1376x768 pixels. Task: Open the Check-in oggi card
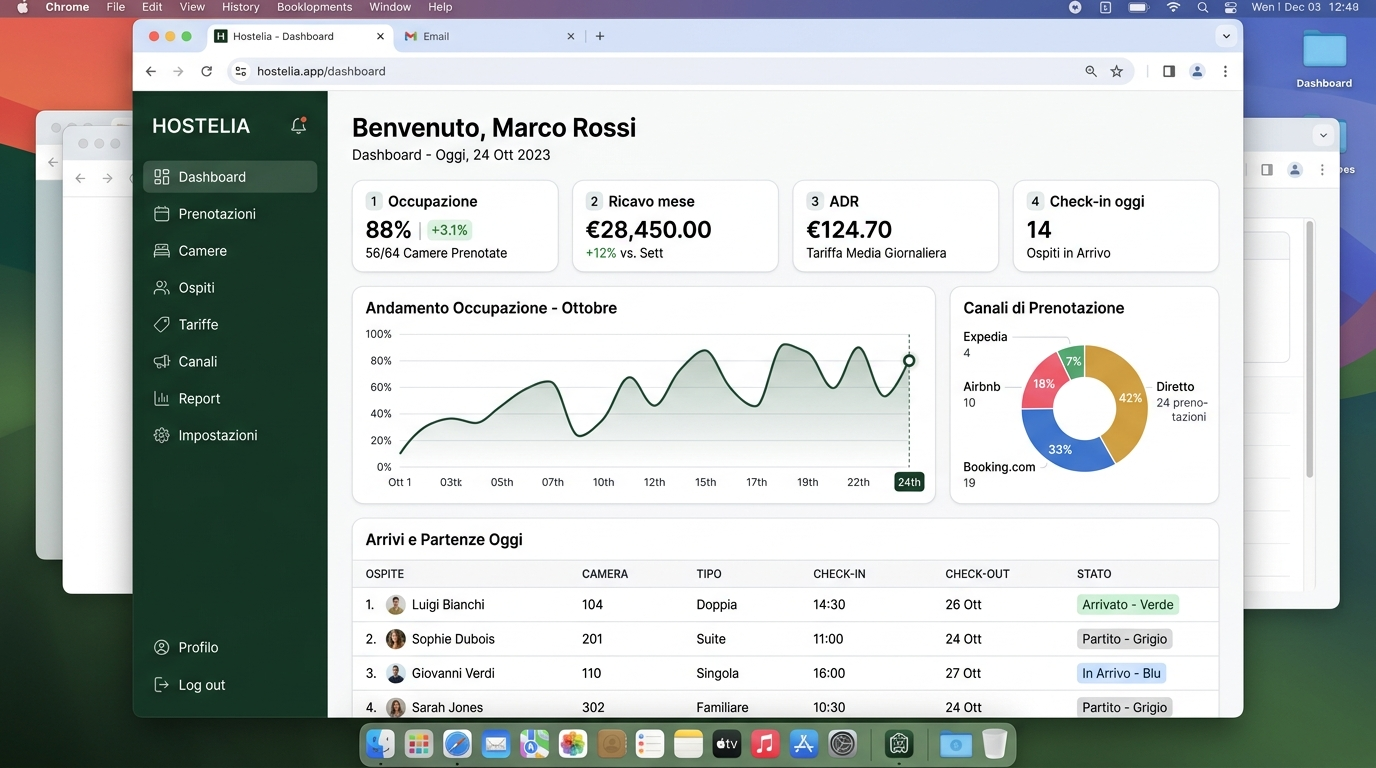point(1116,226)
